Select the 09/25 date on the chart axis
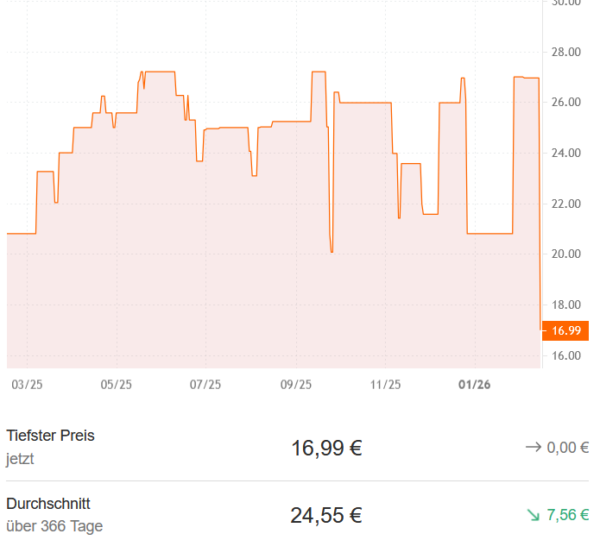This screenshot has height=540, width=600. [296, 384]
